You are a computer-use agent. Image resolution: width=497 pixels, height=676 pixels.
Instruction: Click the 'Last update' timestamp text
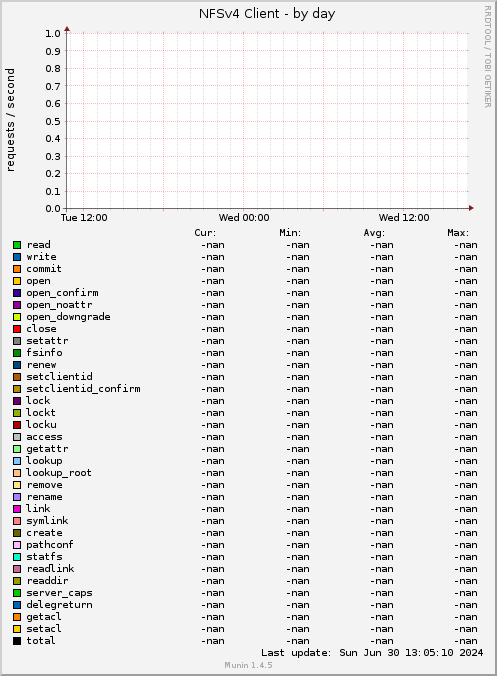372,653
